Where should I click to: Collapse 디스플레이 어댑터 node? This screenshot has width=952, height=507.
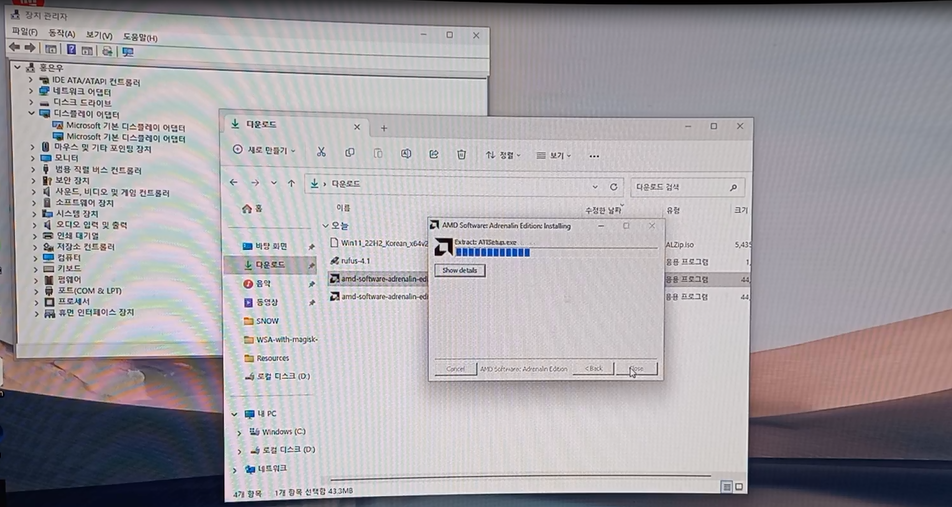[32, 113]
